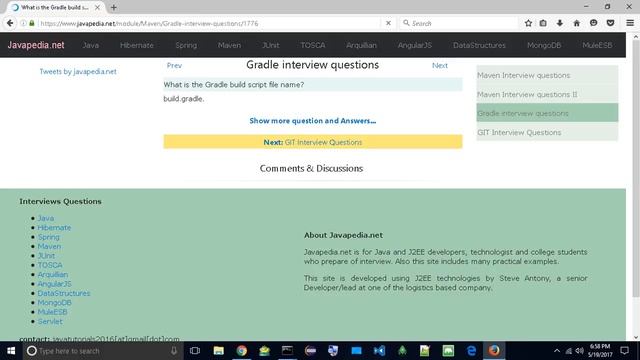
Task: View the green padlock security details
Action: click(31, 23)
